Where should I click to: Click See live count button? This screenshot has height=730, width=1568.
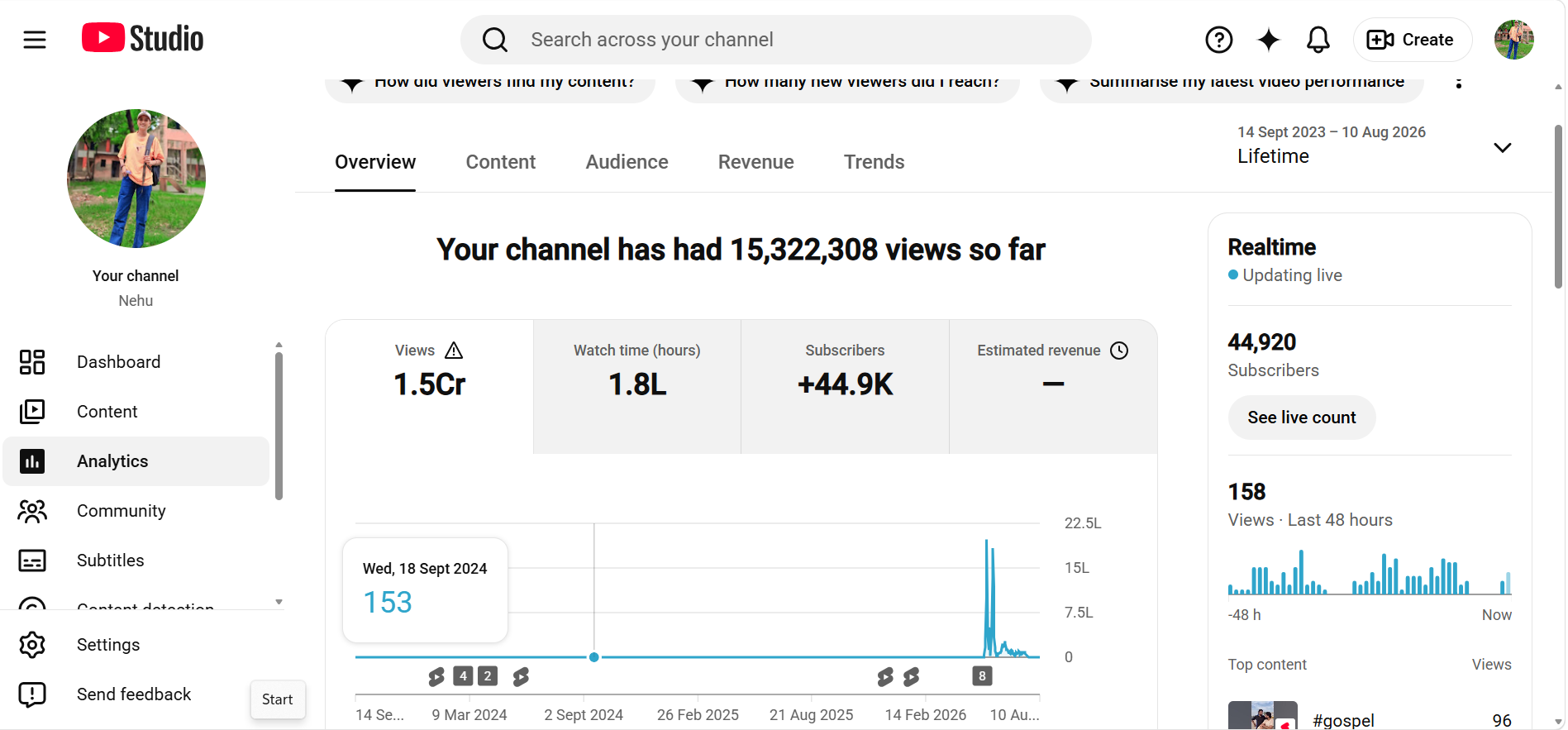[x=1302, y=417]
